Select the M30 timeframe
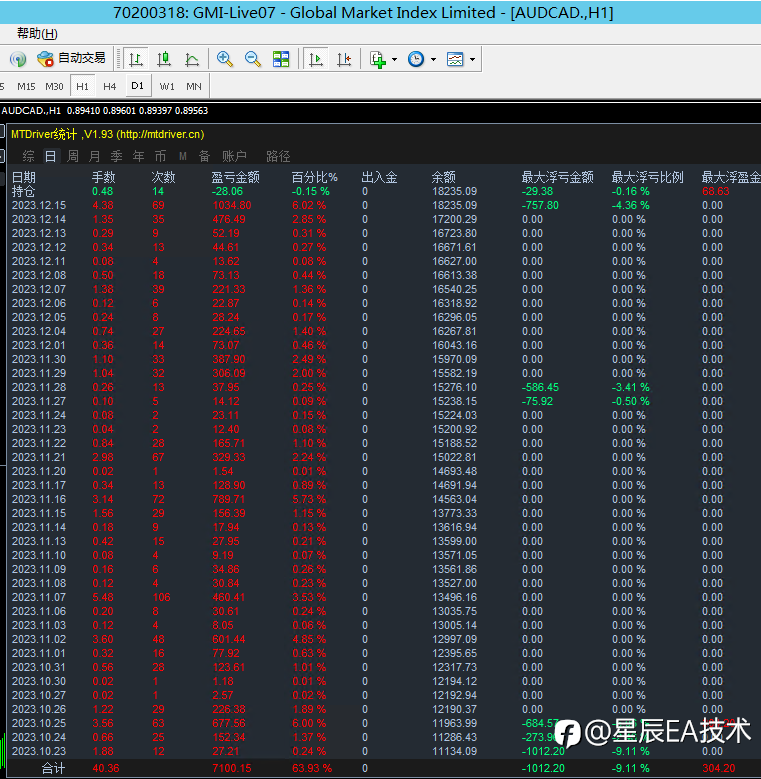 [54, 86]
